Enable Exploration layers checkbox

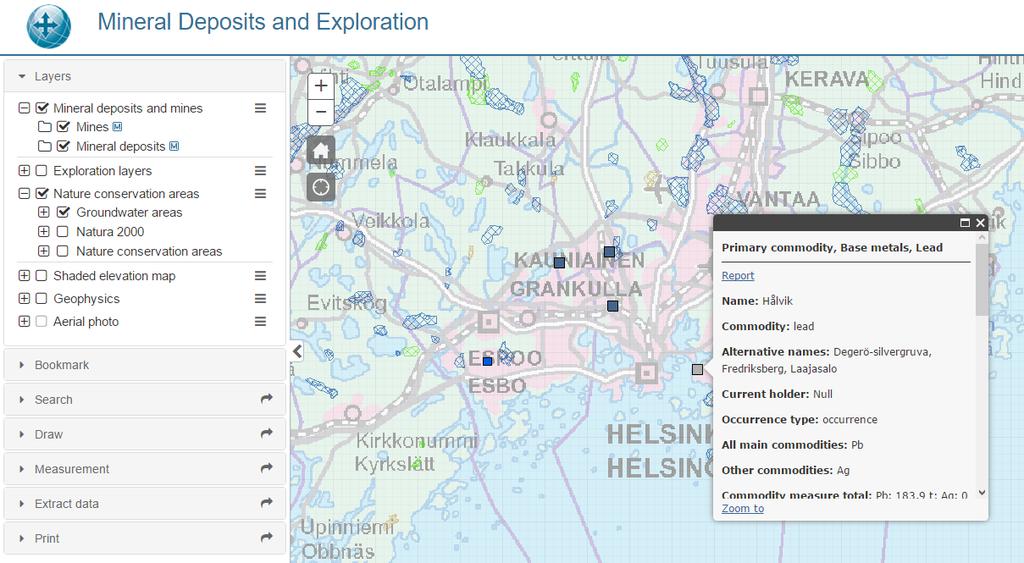click(x=41, y=170)
